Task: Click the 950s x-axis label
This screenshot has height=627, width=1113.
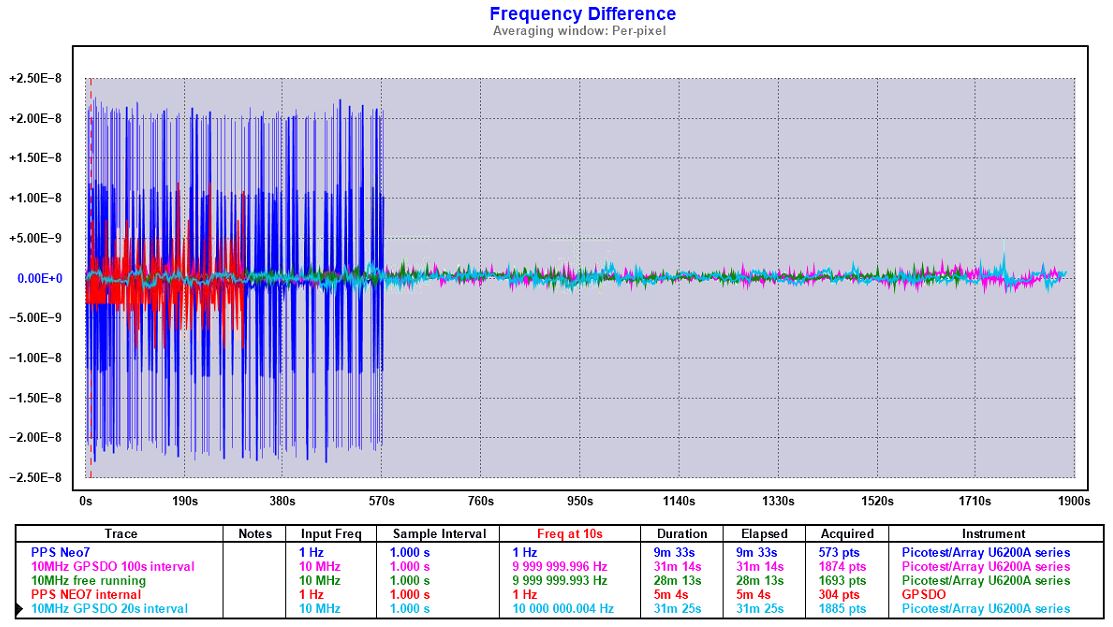Action: [580, 500]
